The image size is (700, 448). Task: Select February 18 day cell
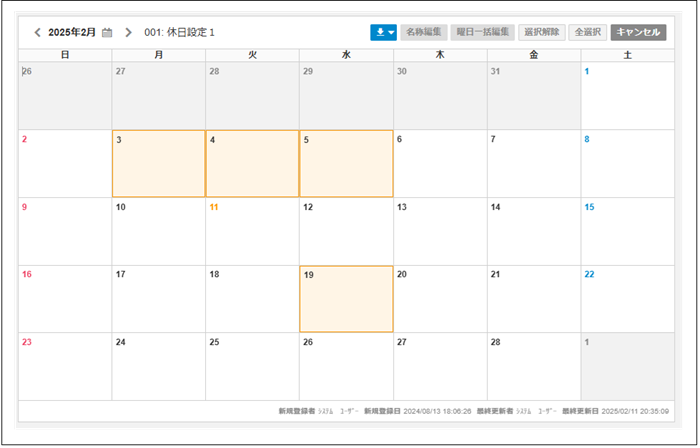coord(252,299)
